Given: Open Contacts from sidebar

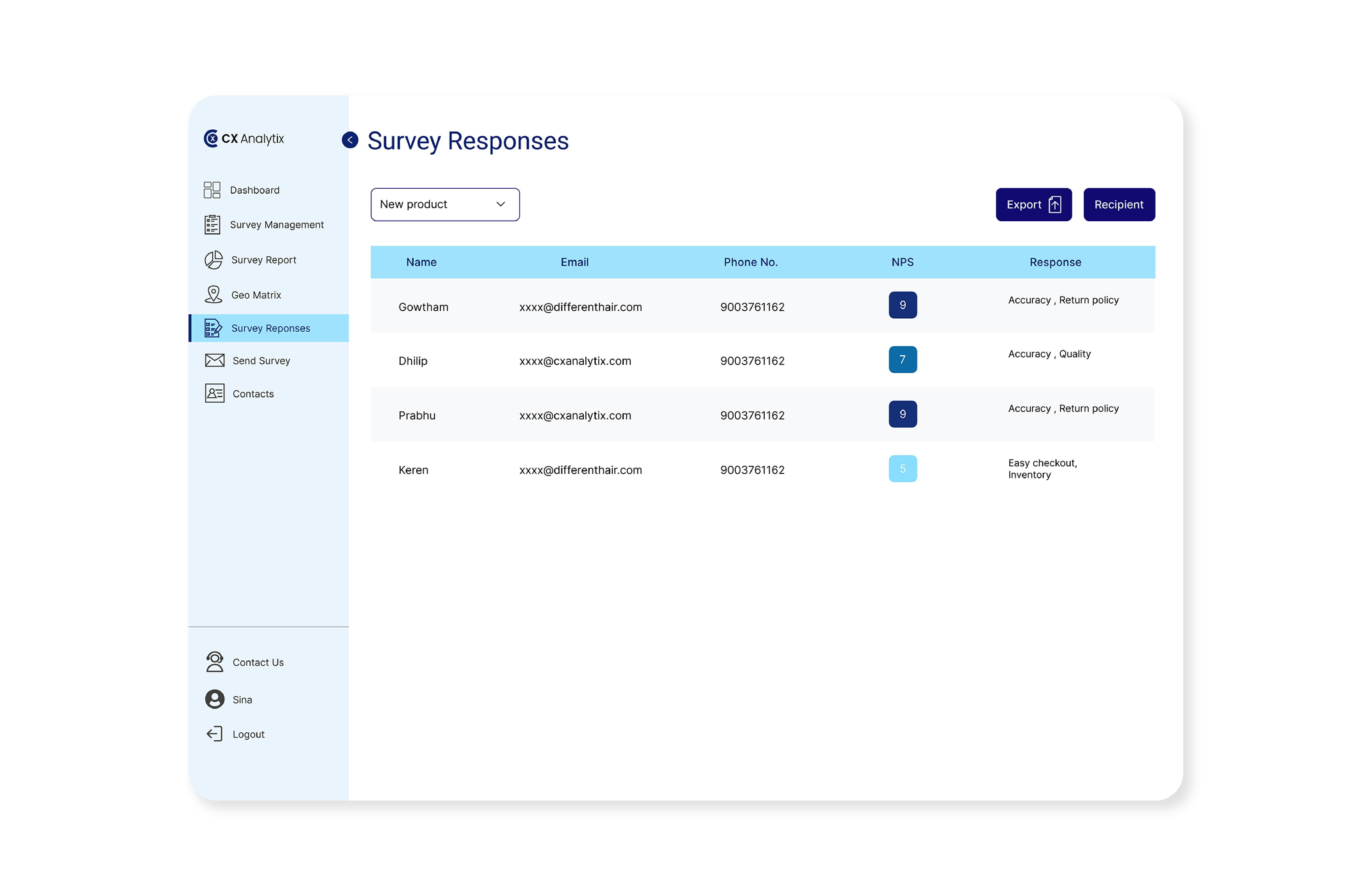Looking at the screenshot, I should pyautogui.click(x=253, y=394).
